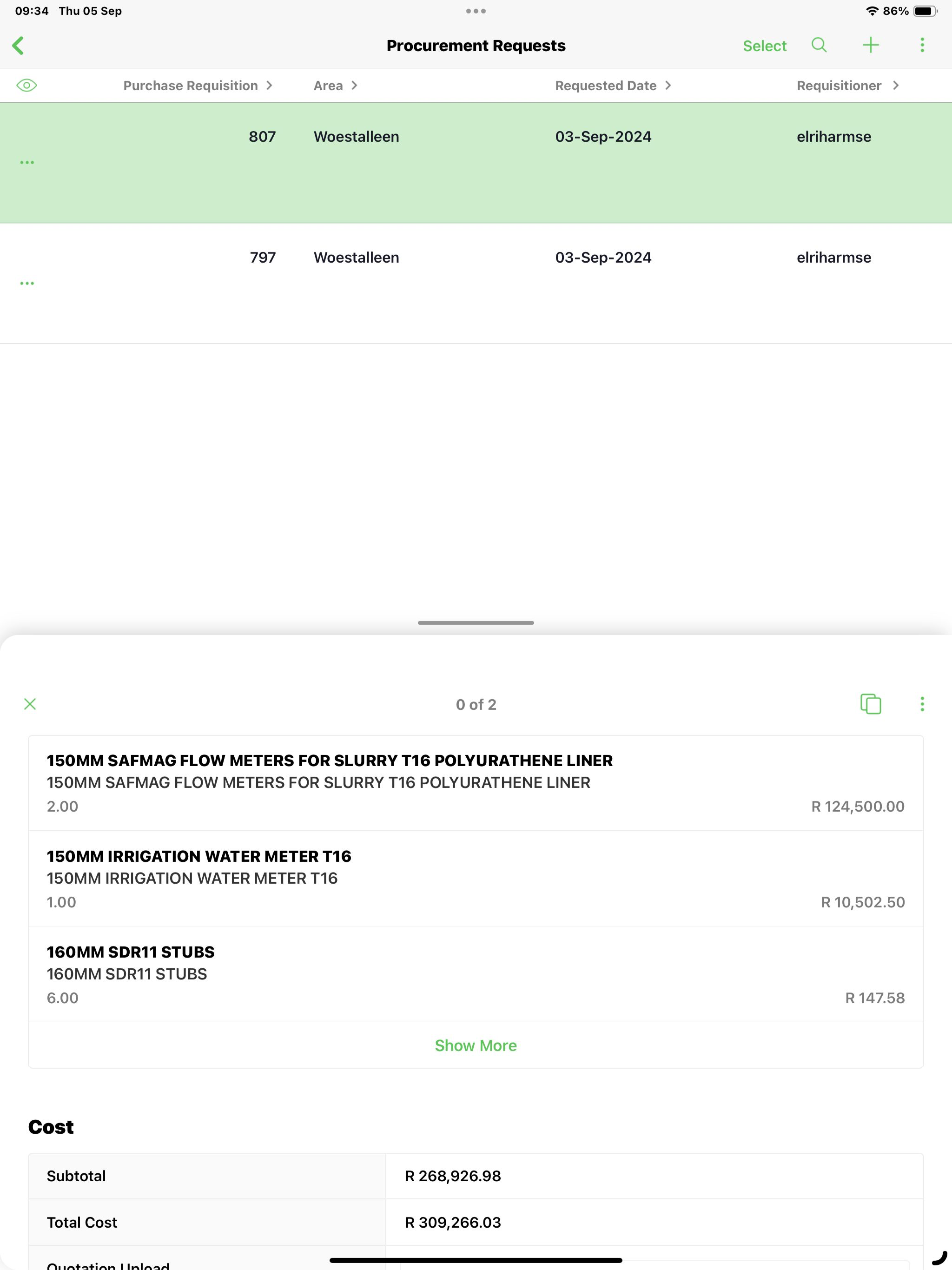Tap the battery status icon

pos(926,11)
